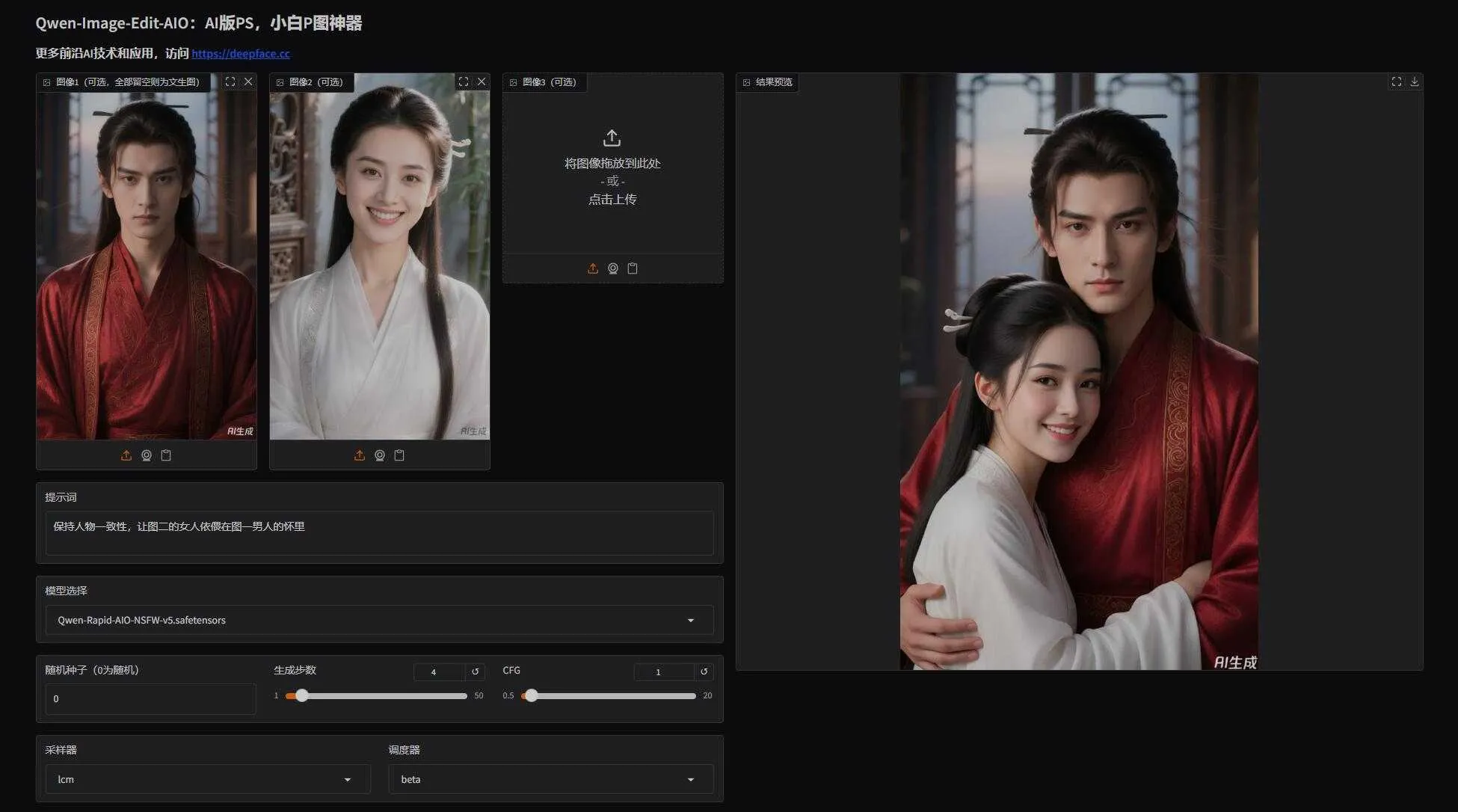The height and width of the screenshot is (812, 1458).
Task: Reset the CFG value with refresh icon
Action: [703, 671]
